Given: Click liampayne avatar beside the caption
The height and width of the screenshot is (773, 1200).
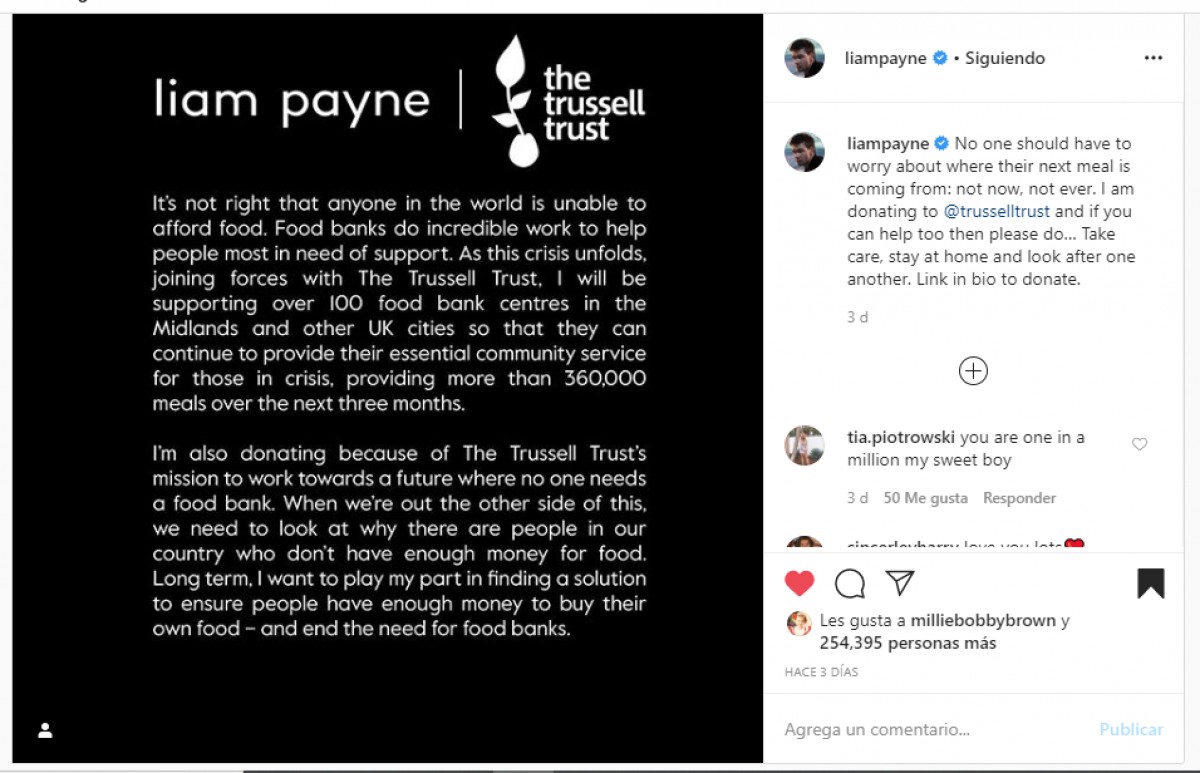Looking at the screenshot, I should [804, 152].
